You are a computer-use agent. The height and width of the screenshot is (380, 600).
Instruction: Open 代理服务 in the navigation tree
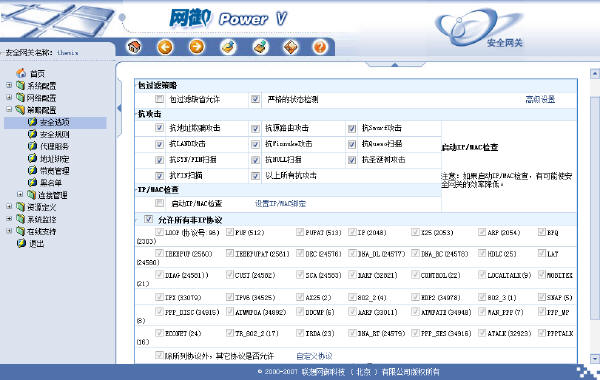[x=55, y=146]
